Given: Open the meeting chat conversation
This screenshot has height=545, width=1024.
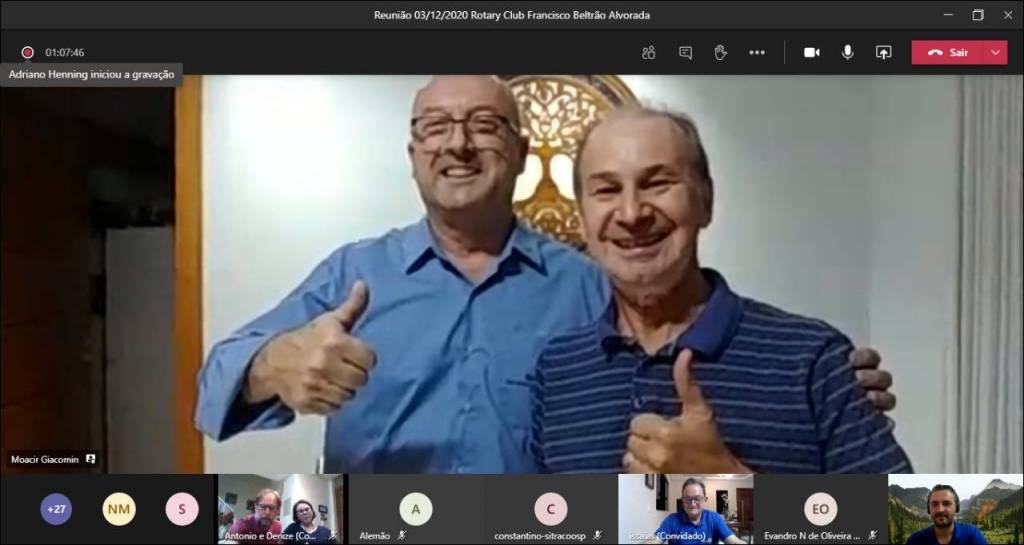Looking at the screenshot, I should coord(685,53).
